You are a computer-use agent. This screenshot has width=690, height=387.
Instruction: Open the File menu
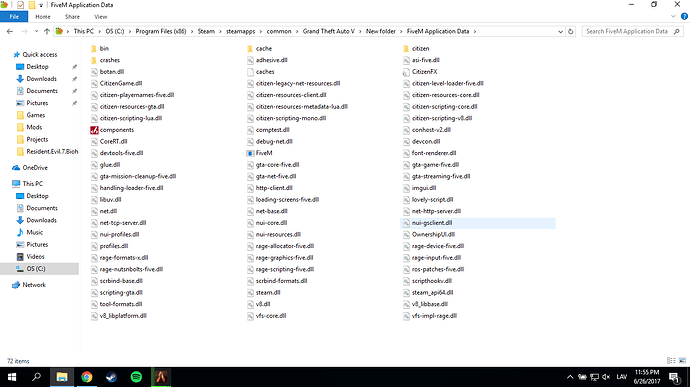(x=14, y=17)
